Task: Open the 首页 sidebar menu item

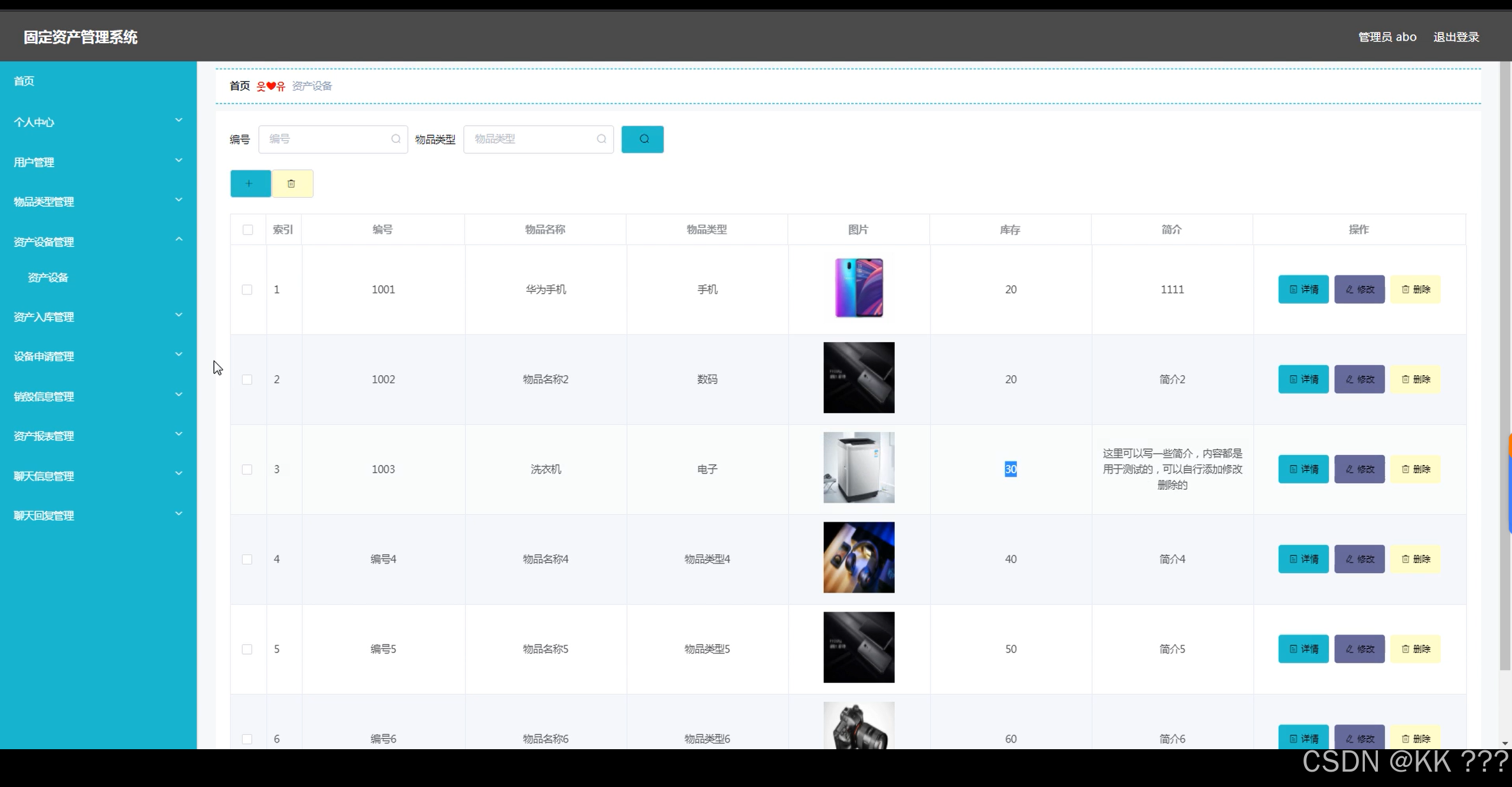Action: (x=24, y=81)
